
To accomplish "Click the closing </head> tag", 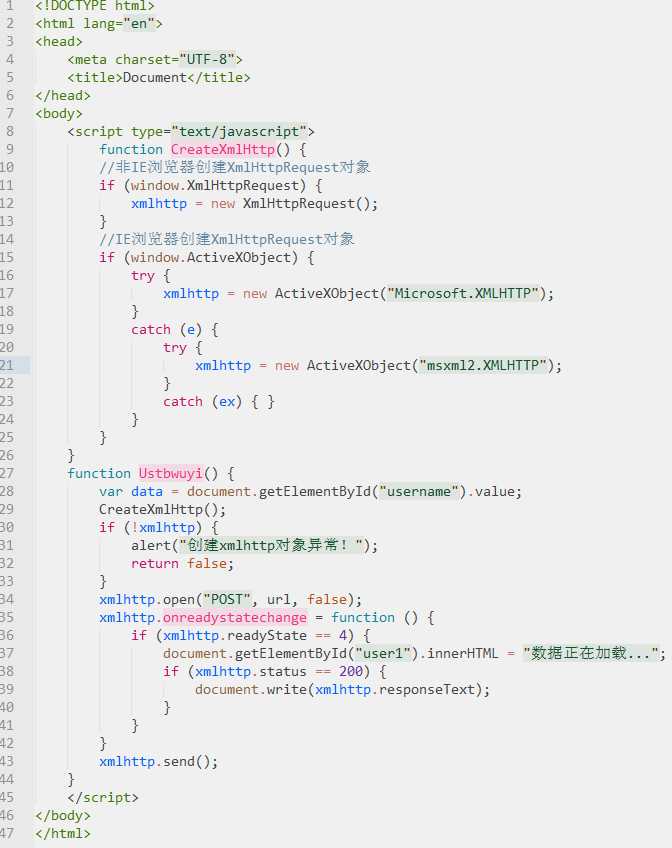I will pos(63,95).
